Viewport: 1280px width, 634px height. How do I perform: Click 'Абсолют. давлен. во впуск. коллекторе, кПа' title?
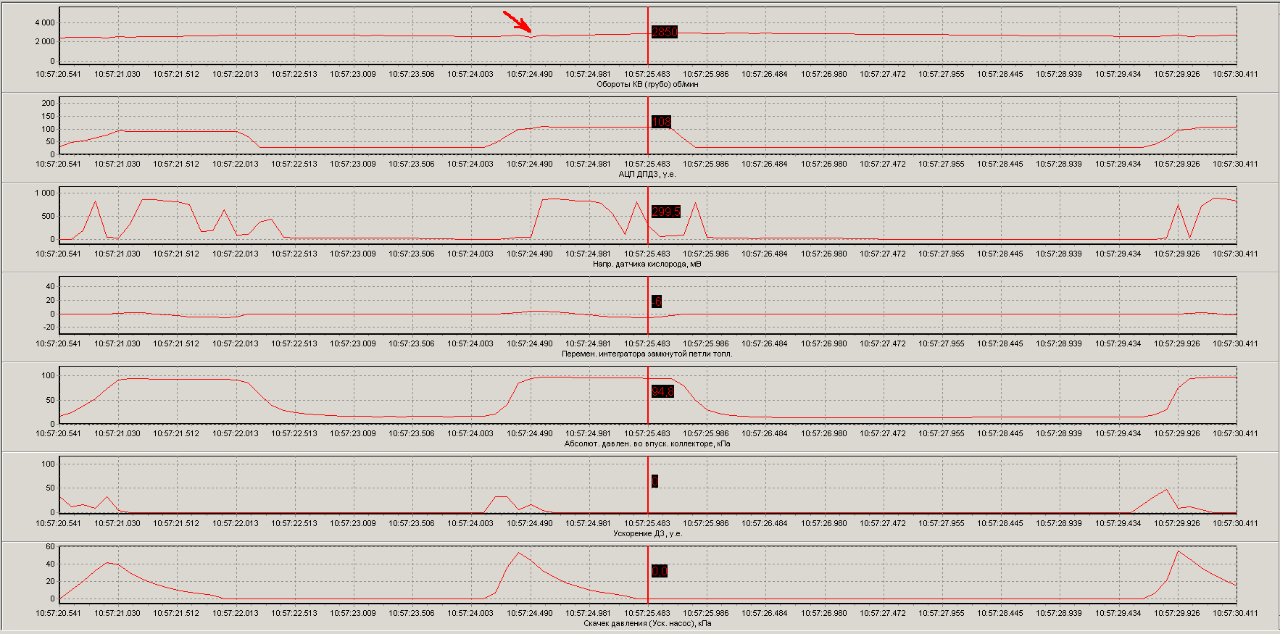648,443
